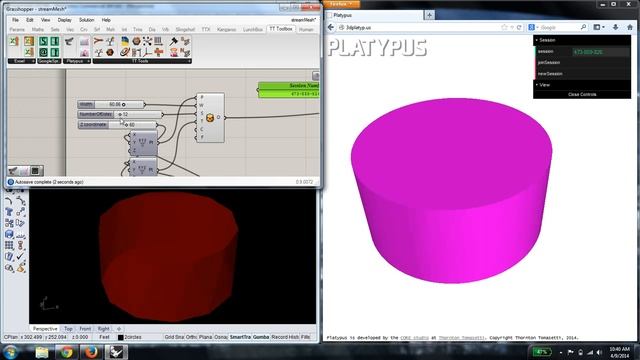This screenshot has width=640, height=360.
Task: Click the Feet units status field
Action: coord(104,337)
